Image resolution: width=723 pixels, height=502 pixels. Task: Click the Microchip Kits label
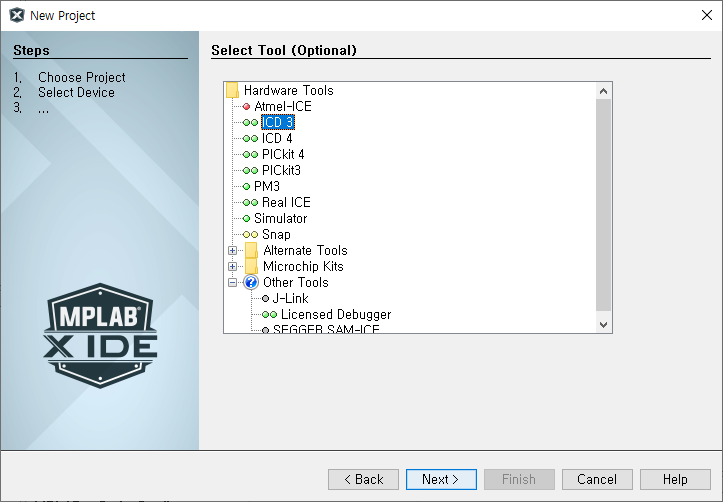tap(303, 266)
